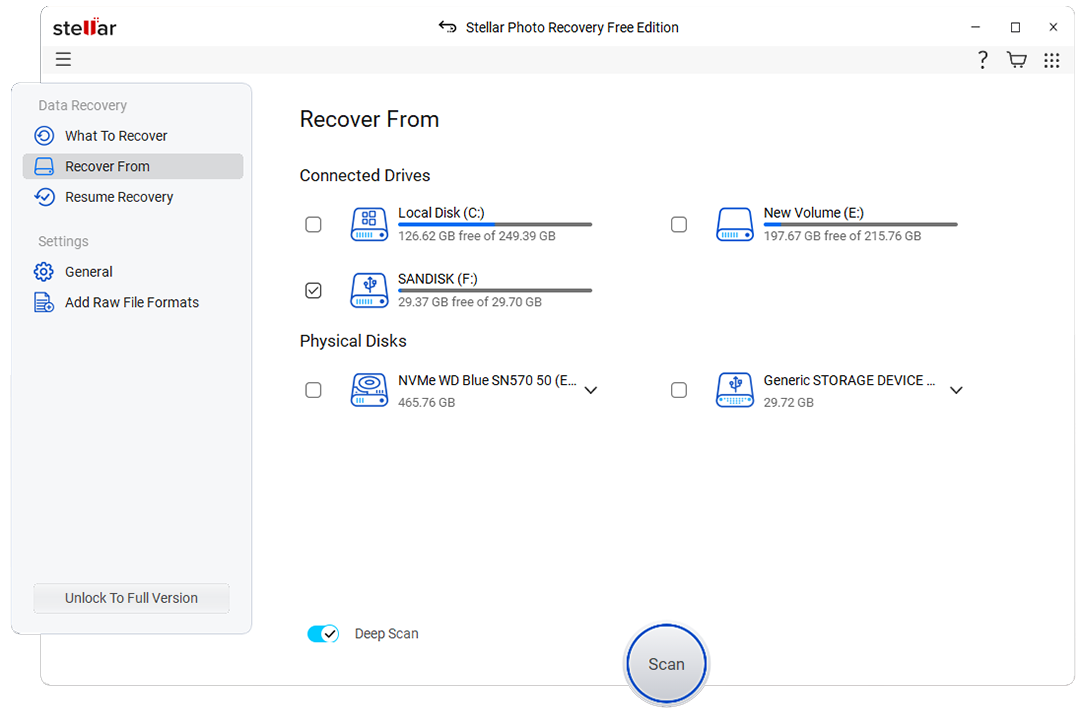Image resolution: width=1082 pixels, height=717 pixels.
Task: Click Unlock To Full Version
Action: tap(131, 597)
